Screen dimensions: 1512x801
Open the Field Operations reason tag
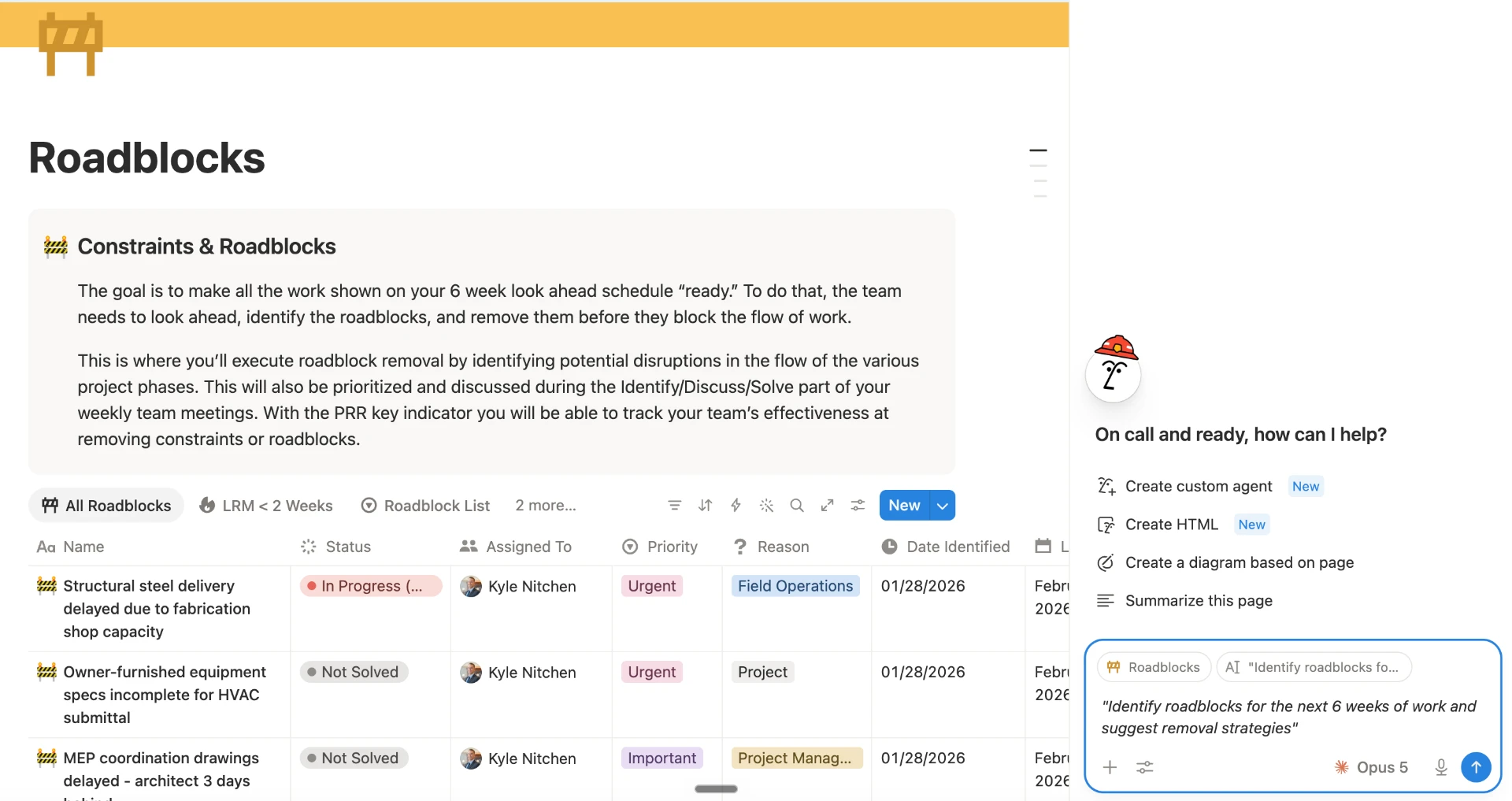(x=795, y=586)
